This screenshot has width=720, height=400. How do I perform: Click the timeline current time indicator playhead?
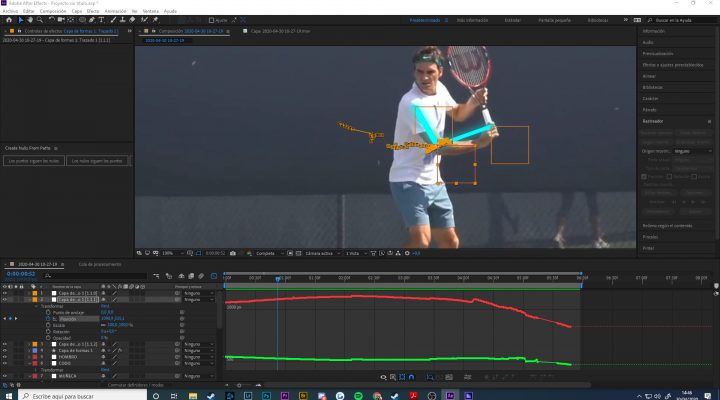[x=278, y=278]
